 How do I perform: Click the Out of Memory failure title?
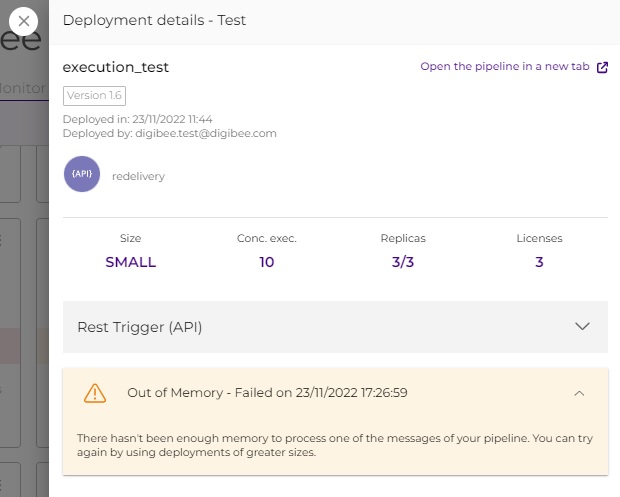[x=266, y=393]
